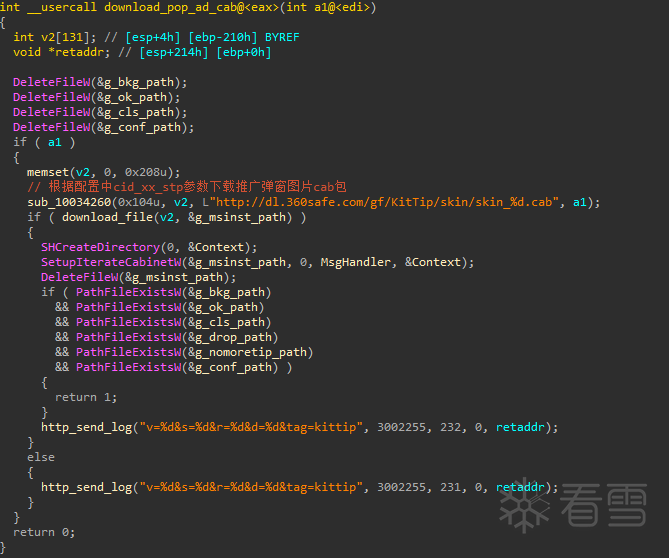Viewport: 669px width, 558px height.
Task: Click DeleteFileW on the g_bkg_path line
Action: point(52,82)
